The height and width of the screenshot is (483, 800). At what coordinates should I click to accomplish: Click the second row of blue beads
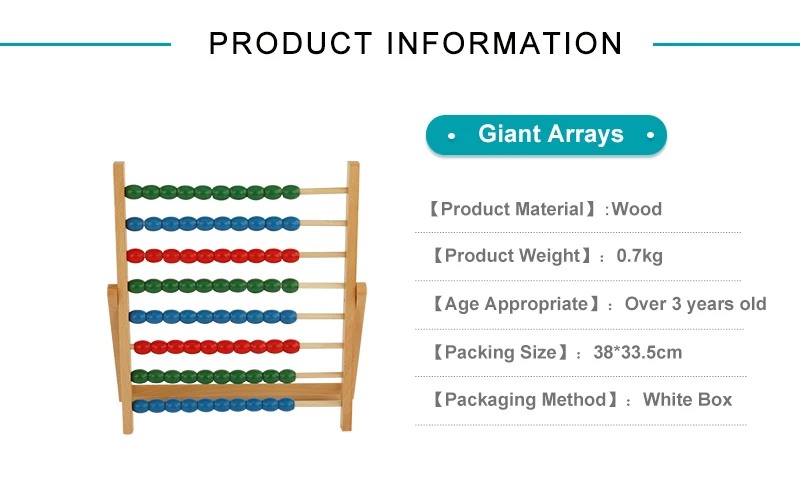point(212,223)
